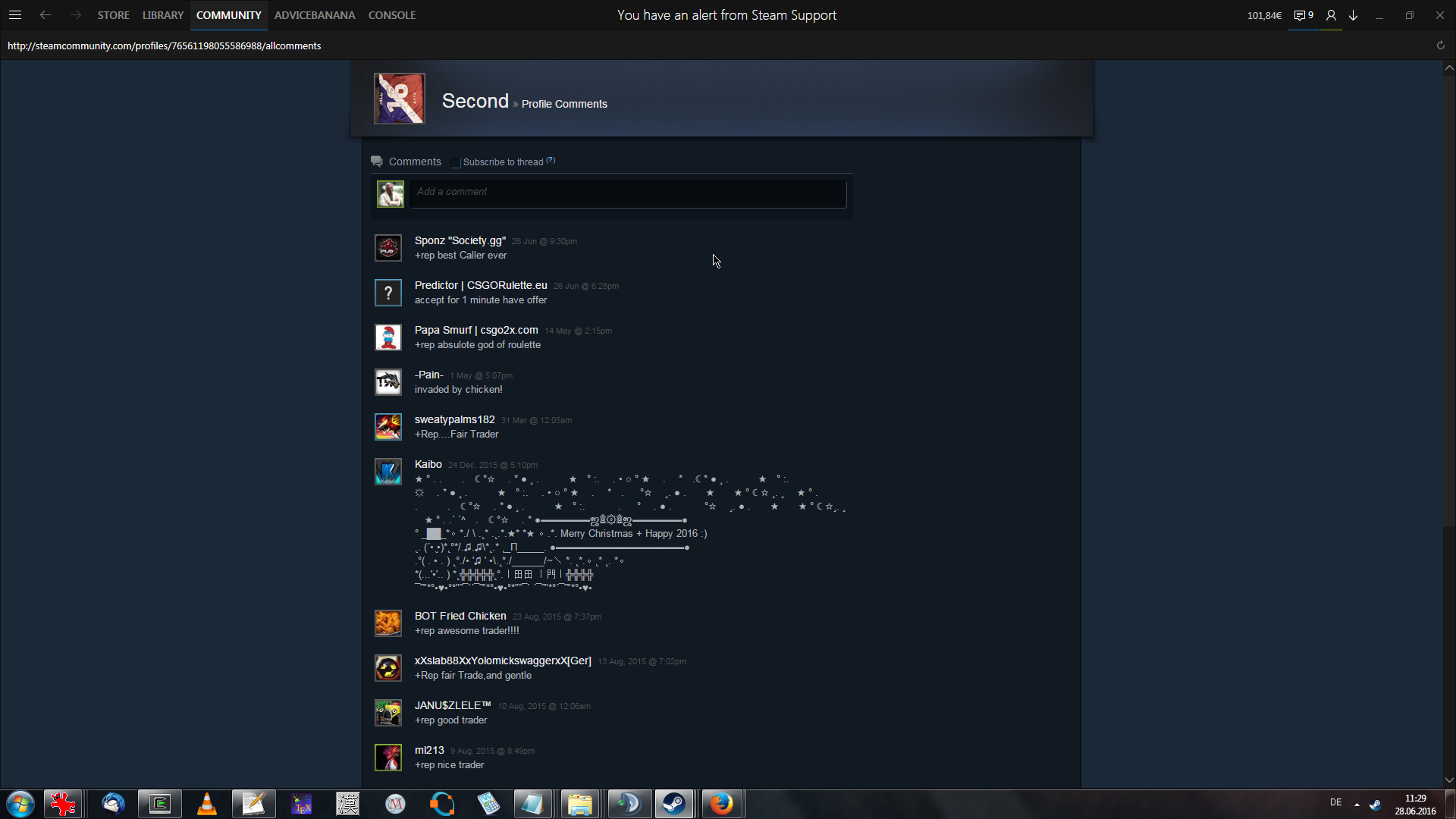This screenshot has height=819, width=1456.
Task: Open Second's profile avatar in header
Action: click(x=400, y=99)
